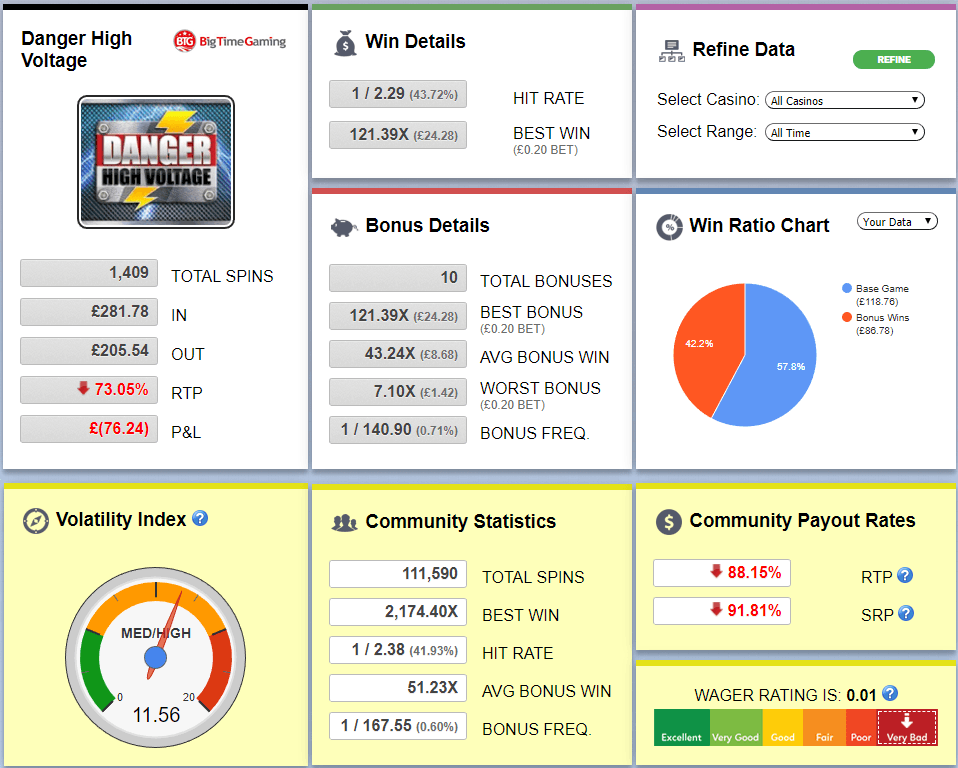Click the 1 / 2.38 community hit rate field
958x768 pixels.
(x=398, y=649)
